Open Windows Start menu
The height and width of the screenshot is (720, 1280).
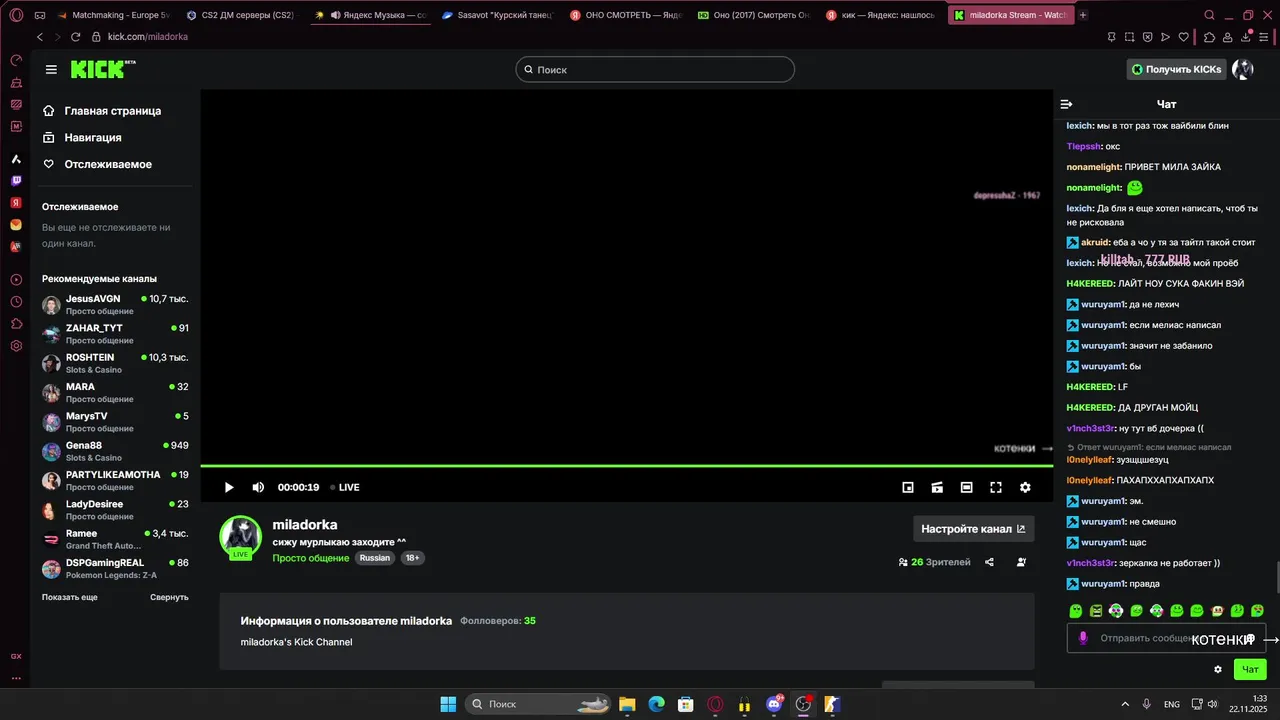click(x=448, y=704)
